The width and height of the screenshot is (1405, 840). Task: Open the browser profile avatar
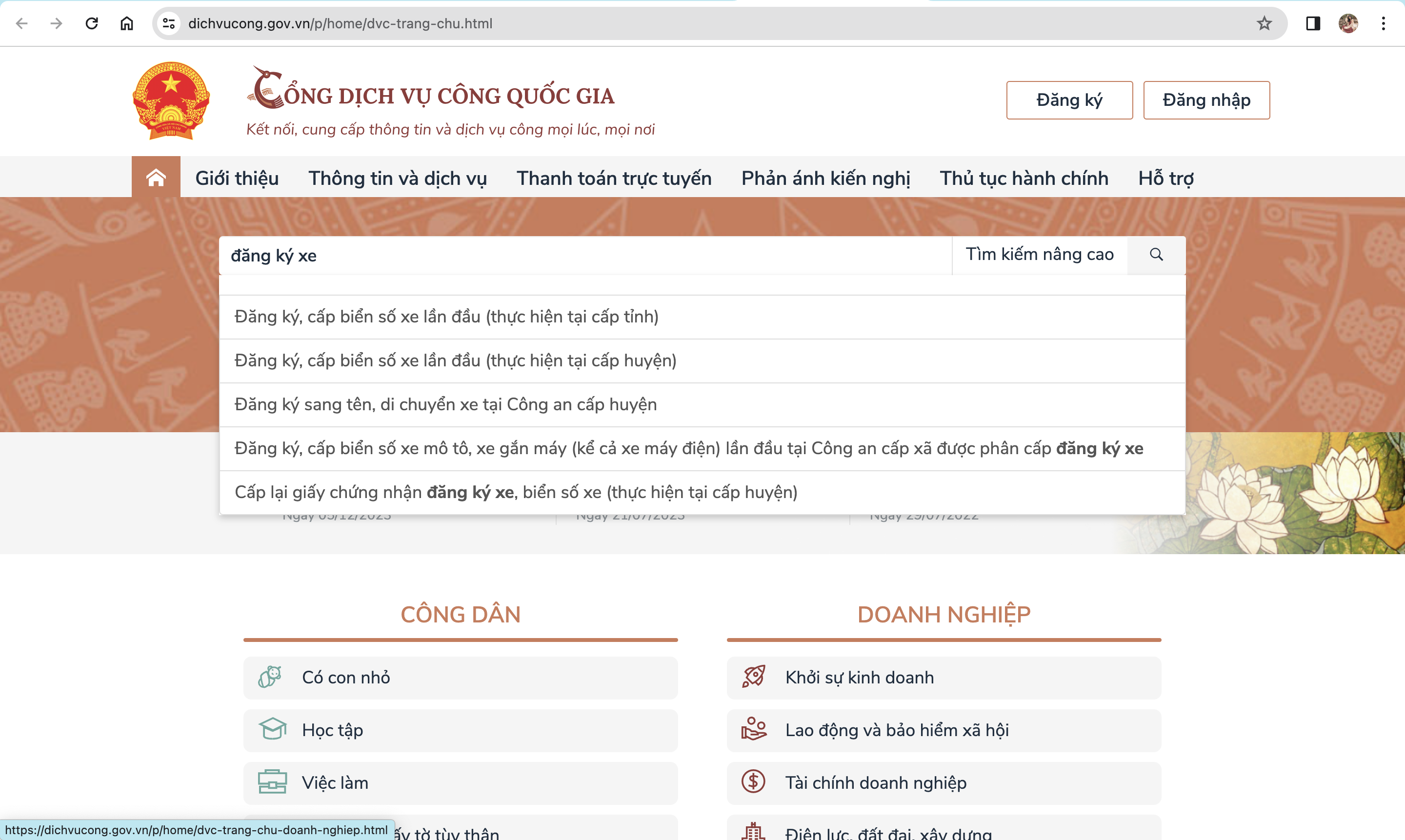click(1349, 23)
